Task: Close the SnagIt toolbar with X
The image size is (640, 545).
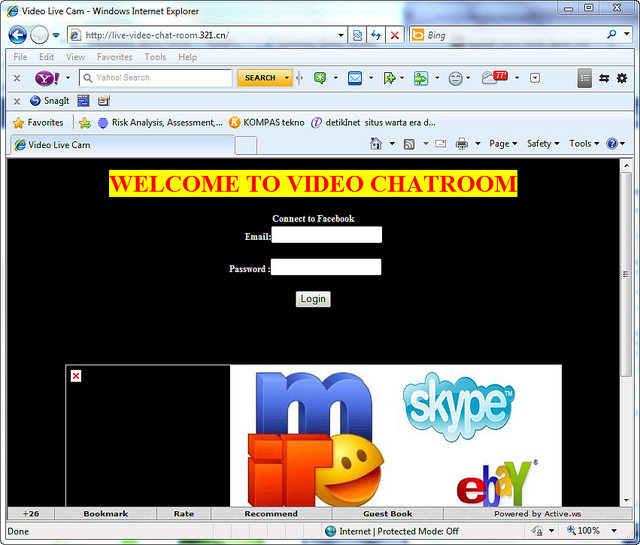Action: [17, 101]
